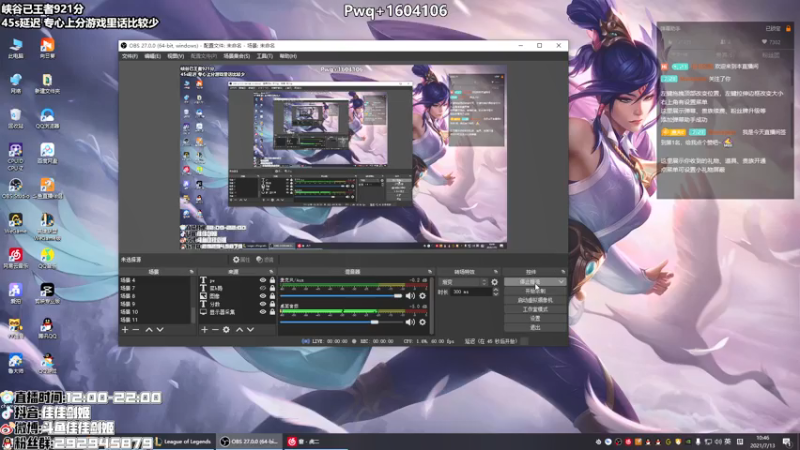Open the 工具(T) menu in OBS
The height and width of the screenshot is (450, 800).
pos(264,56)
